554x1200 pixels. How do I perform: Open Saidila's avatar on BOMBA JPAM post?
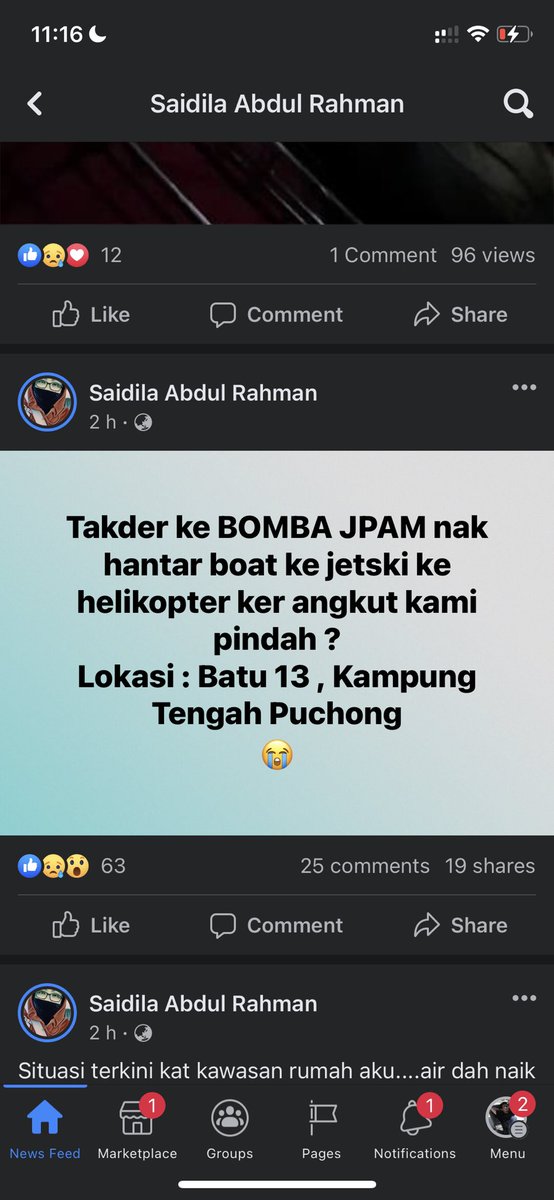[47, 402]
